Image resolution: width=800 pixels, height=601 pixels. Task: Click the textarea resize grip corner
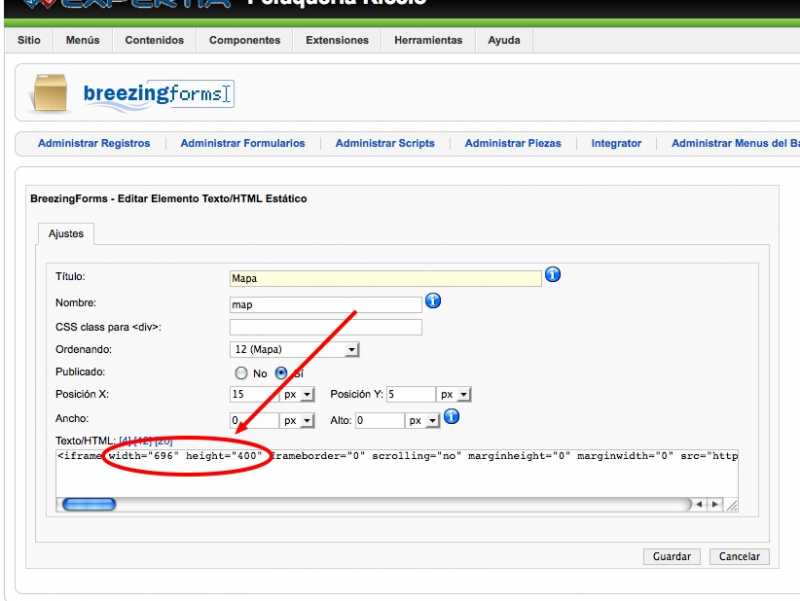pos(732,505)
